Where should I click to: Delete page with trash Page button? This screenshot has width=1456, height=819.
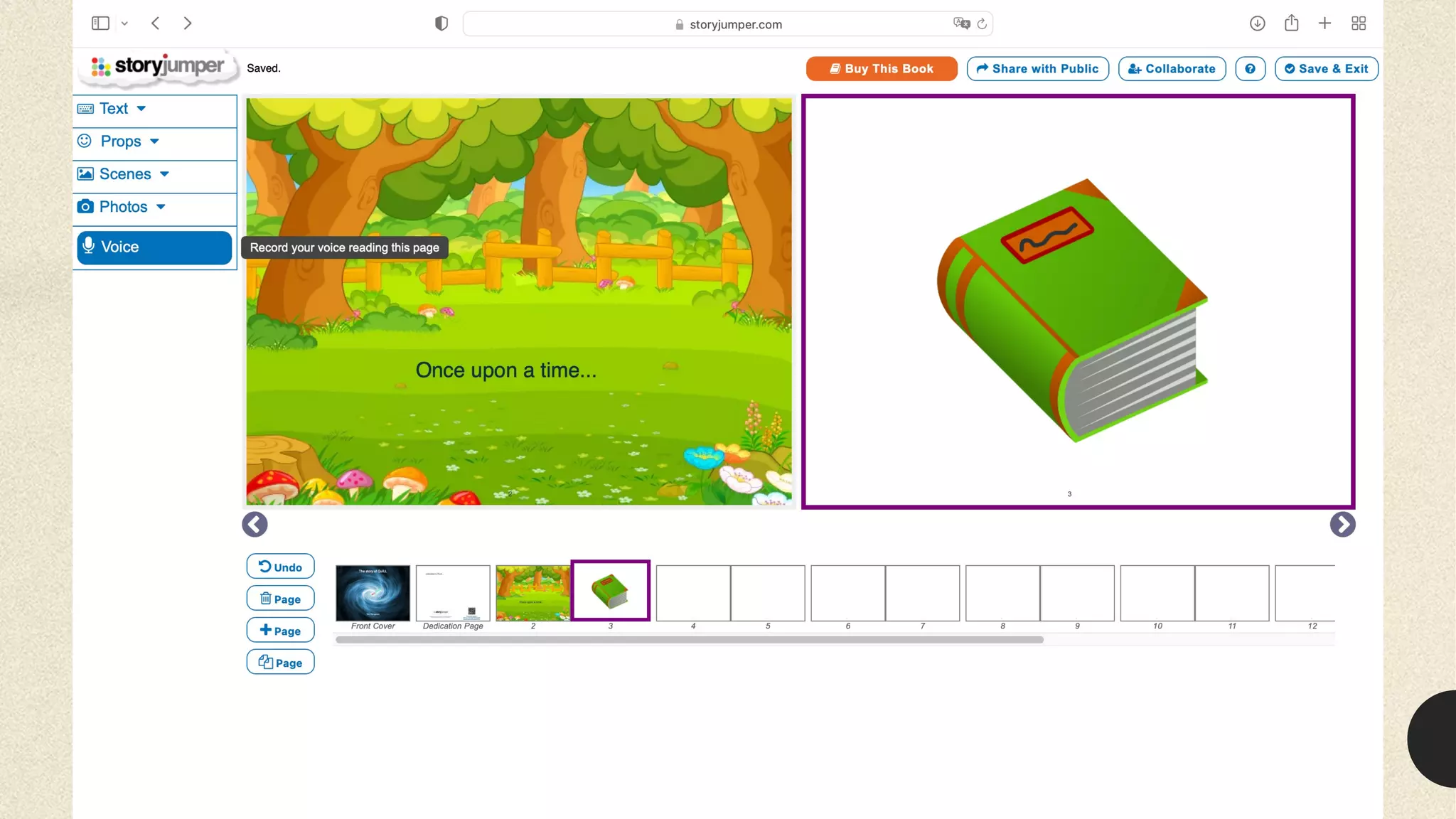tap(280, 599)
